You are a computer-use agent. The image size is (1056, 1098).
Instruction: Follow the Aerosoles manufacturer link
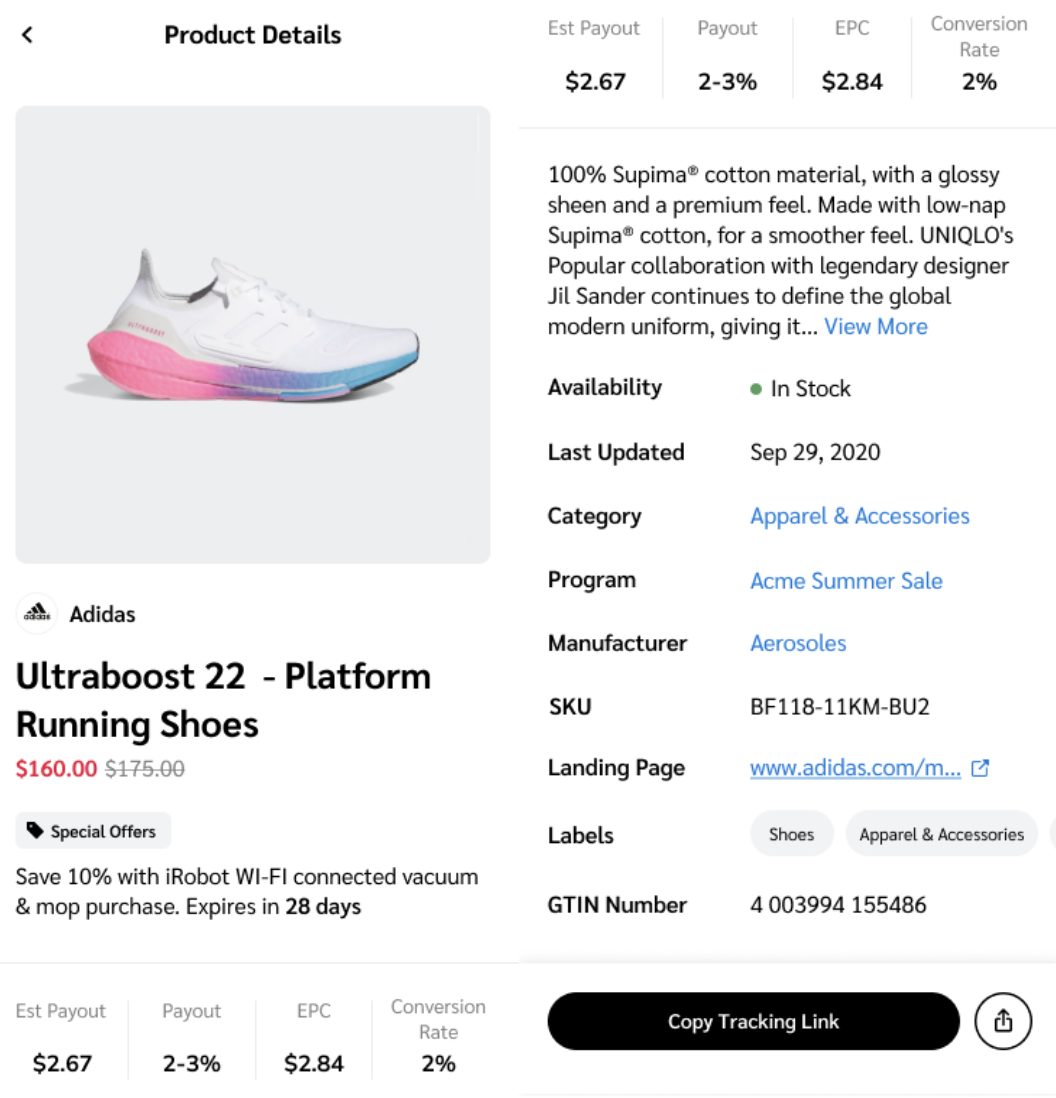pos(798,643)
